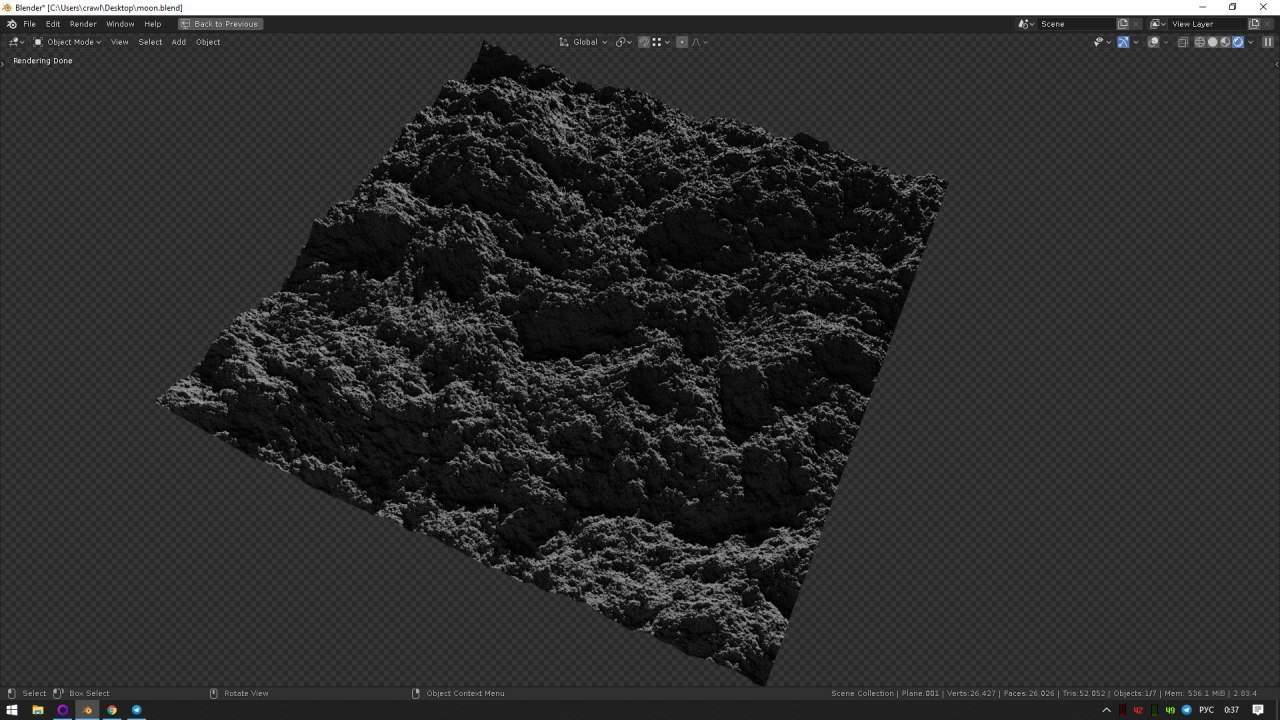Show hidden system tray icons
1280x720 pixels.
(x=1106, y=710)
